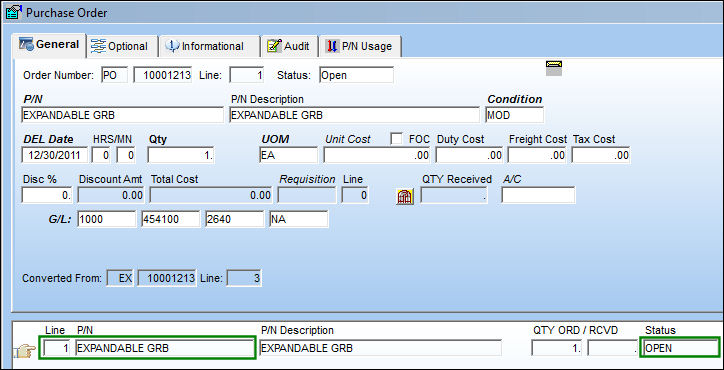The width and height of the screenshot is (724, 370).
Task: Click bottom grid P/N Description field
Action: point(380,348)
